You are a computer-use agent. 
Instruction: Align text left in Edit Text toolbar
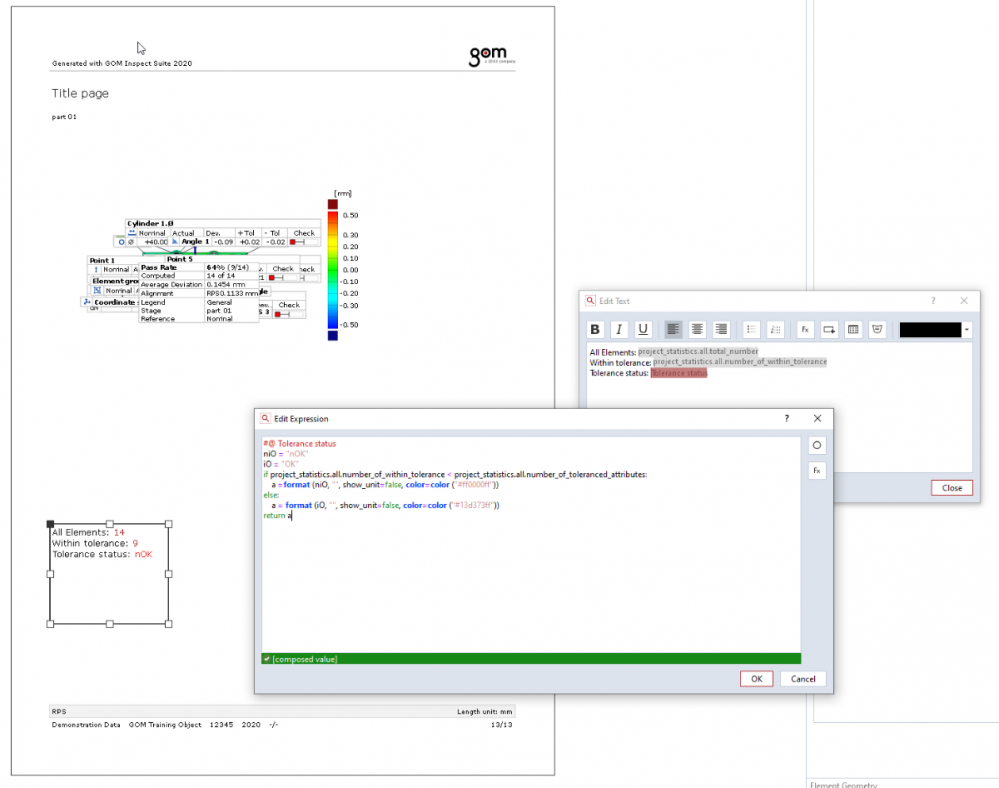pos(674,329)
